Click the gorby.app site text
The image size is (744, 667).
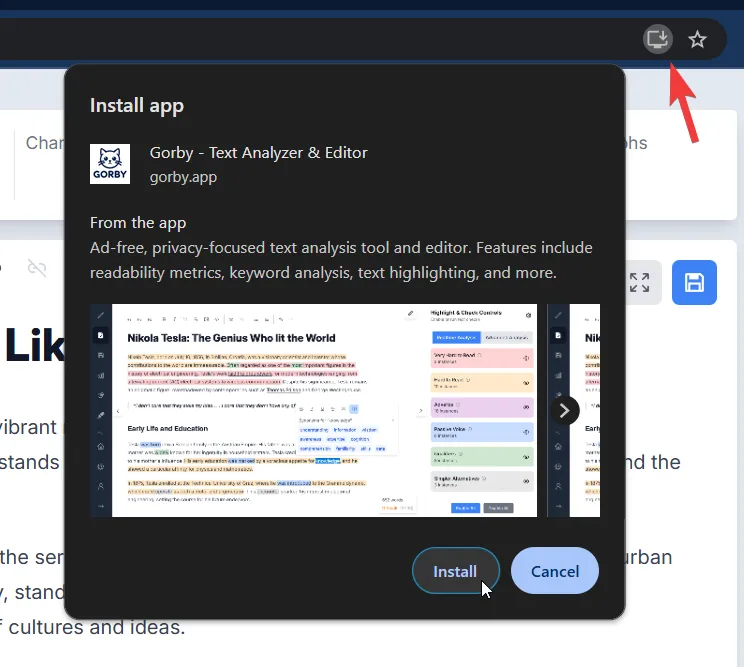pos(184,177)
